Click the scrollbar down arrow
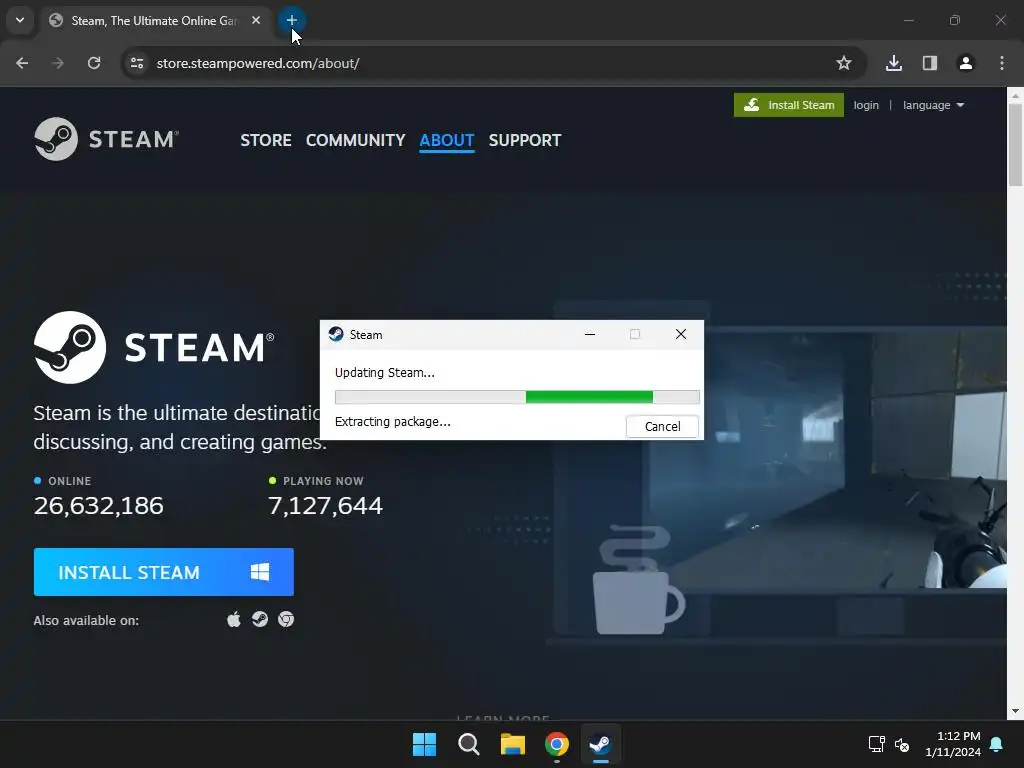1024x768 pixels. coord(1016,711)
